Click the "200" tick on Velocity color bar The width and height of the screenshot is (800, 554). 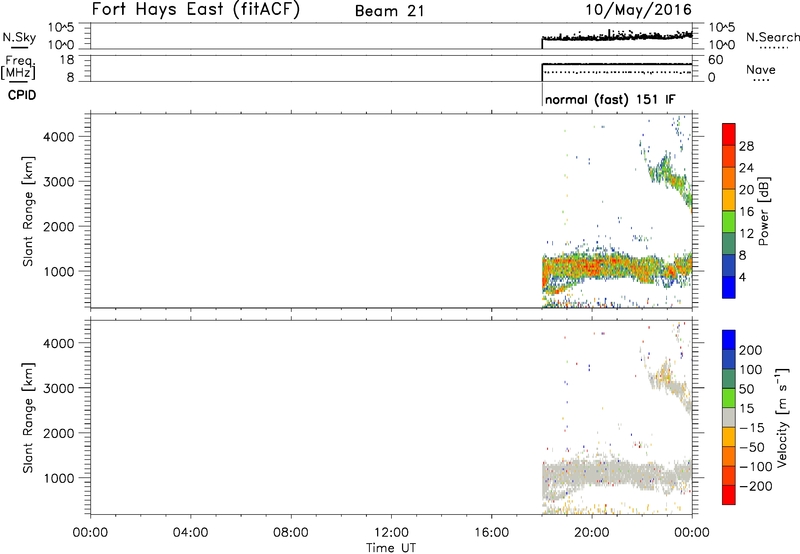pos(751,350)
